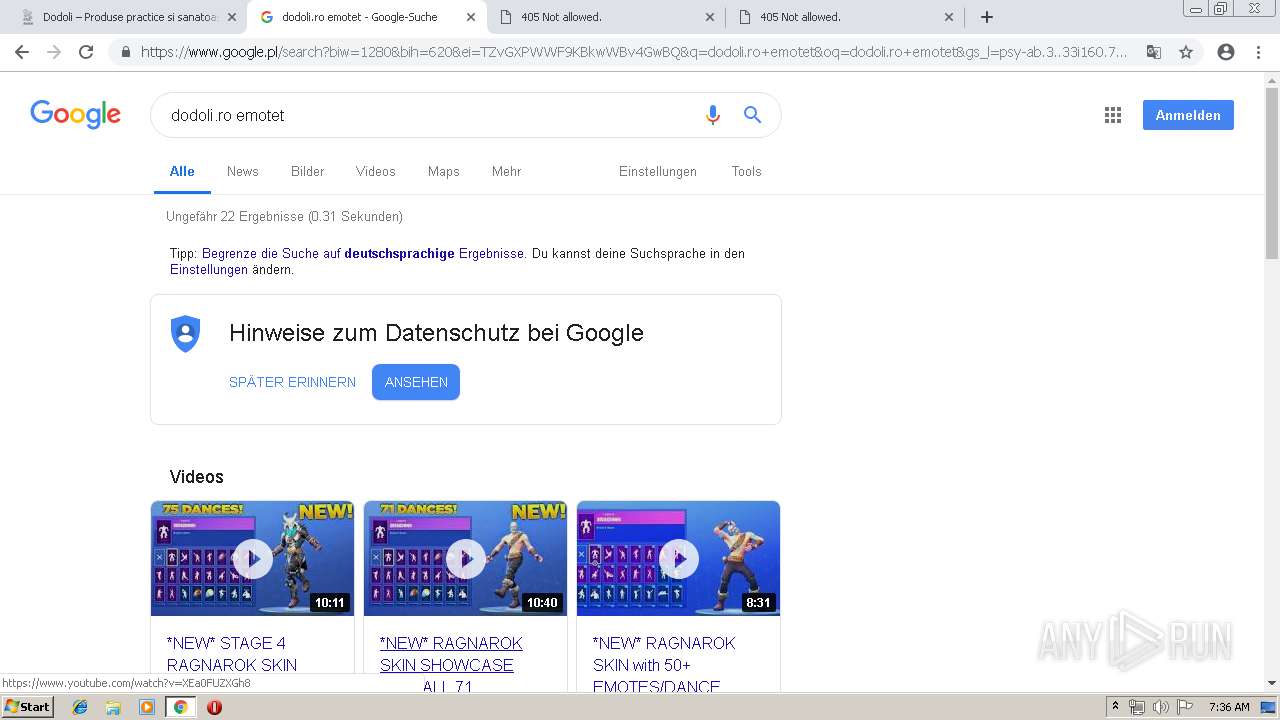
Task: Open media player icon in taskbar
Action: 147,707
